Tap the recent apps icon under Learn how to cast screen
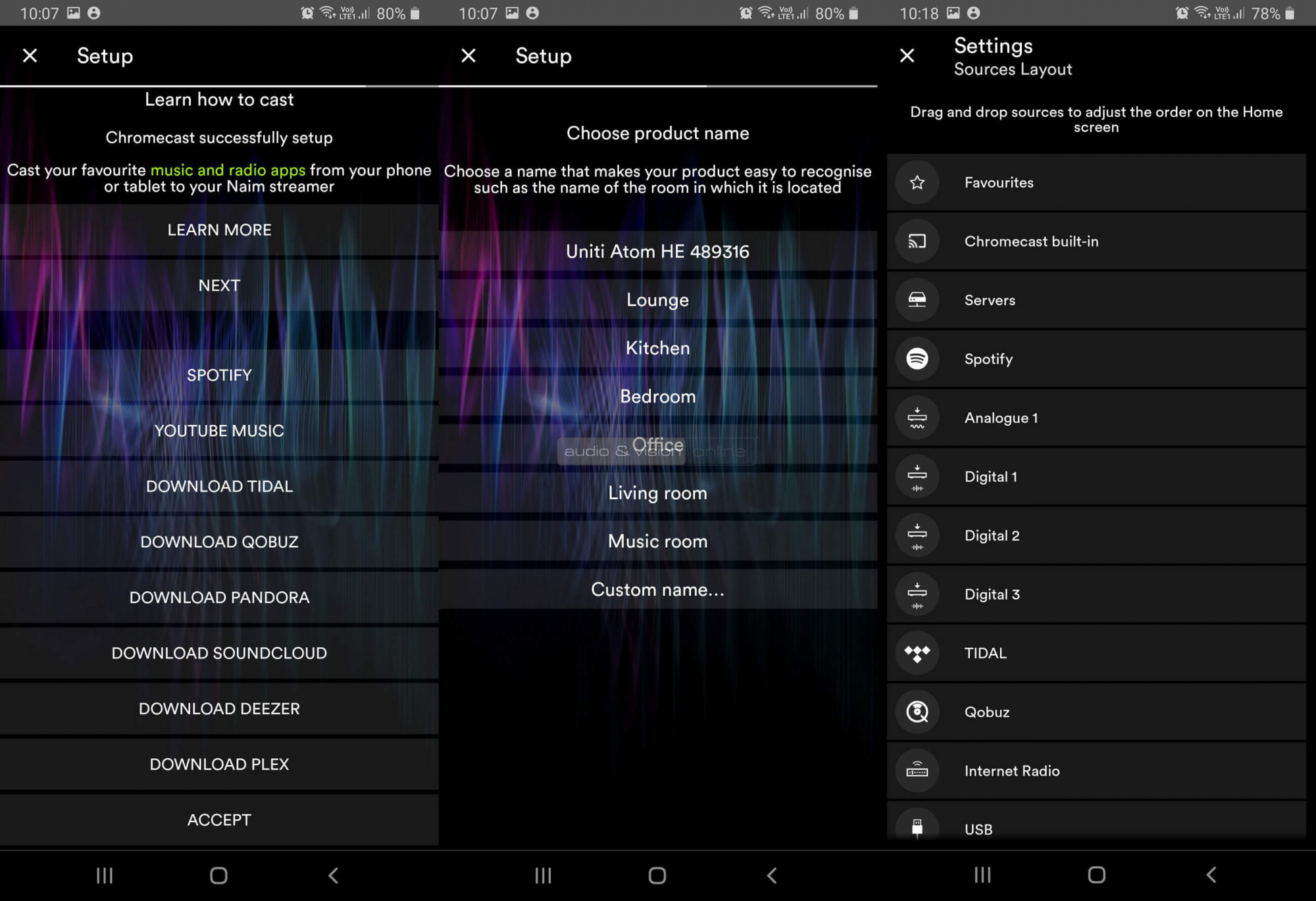Viewport: 1316px width, 901px height. click(105, 875)
